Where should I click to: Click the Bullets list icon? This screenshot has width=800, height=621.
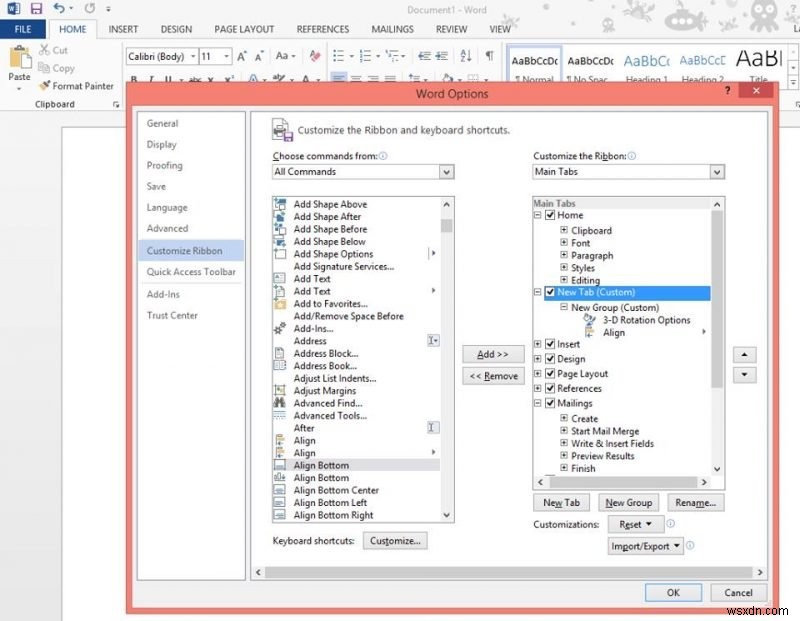pos(337,55)
